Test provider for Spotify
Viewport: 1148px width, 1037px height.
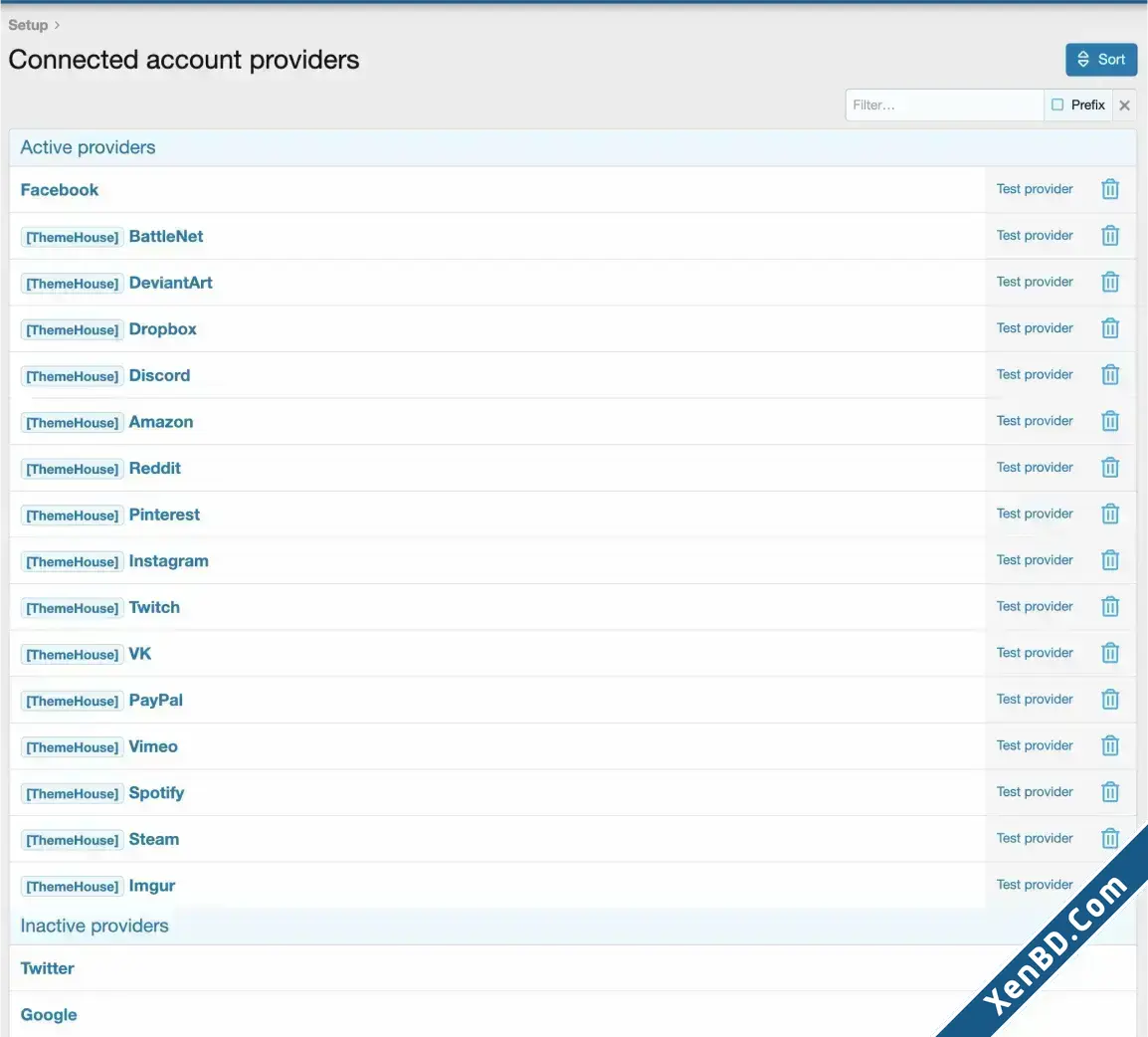coord(1035,791)
